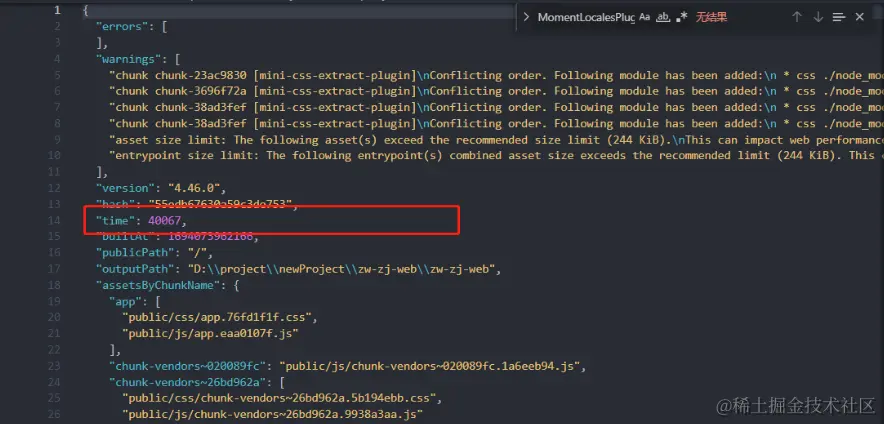Click the "errors" key on line 2

(x=124, y=26)
